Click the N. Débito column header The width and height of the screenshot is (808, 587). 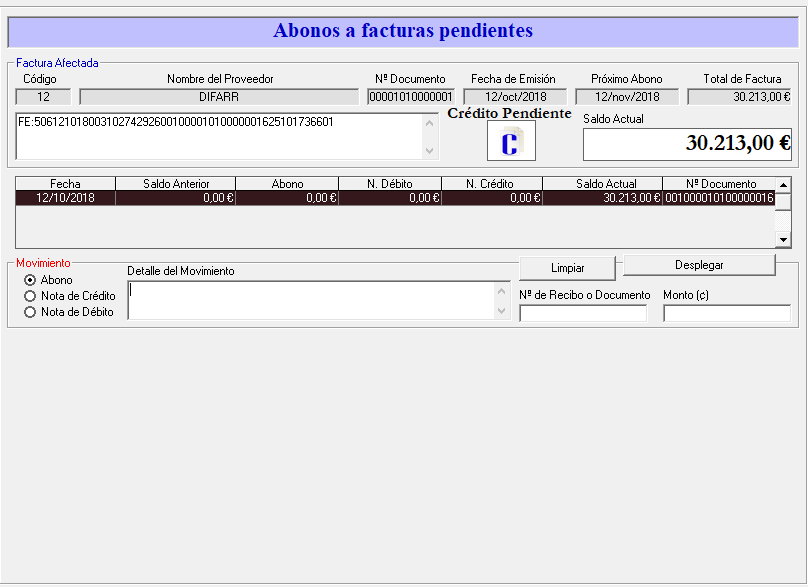pyautogui.click(x=390, y=184)
